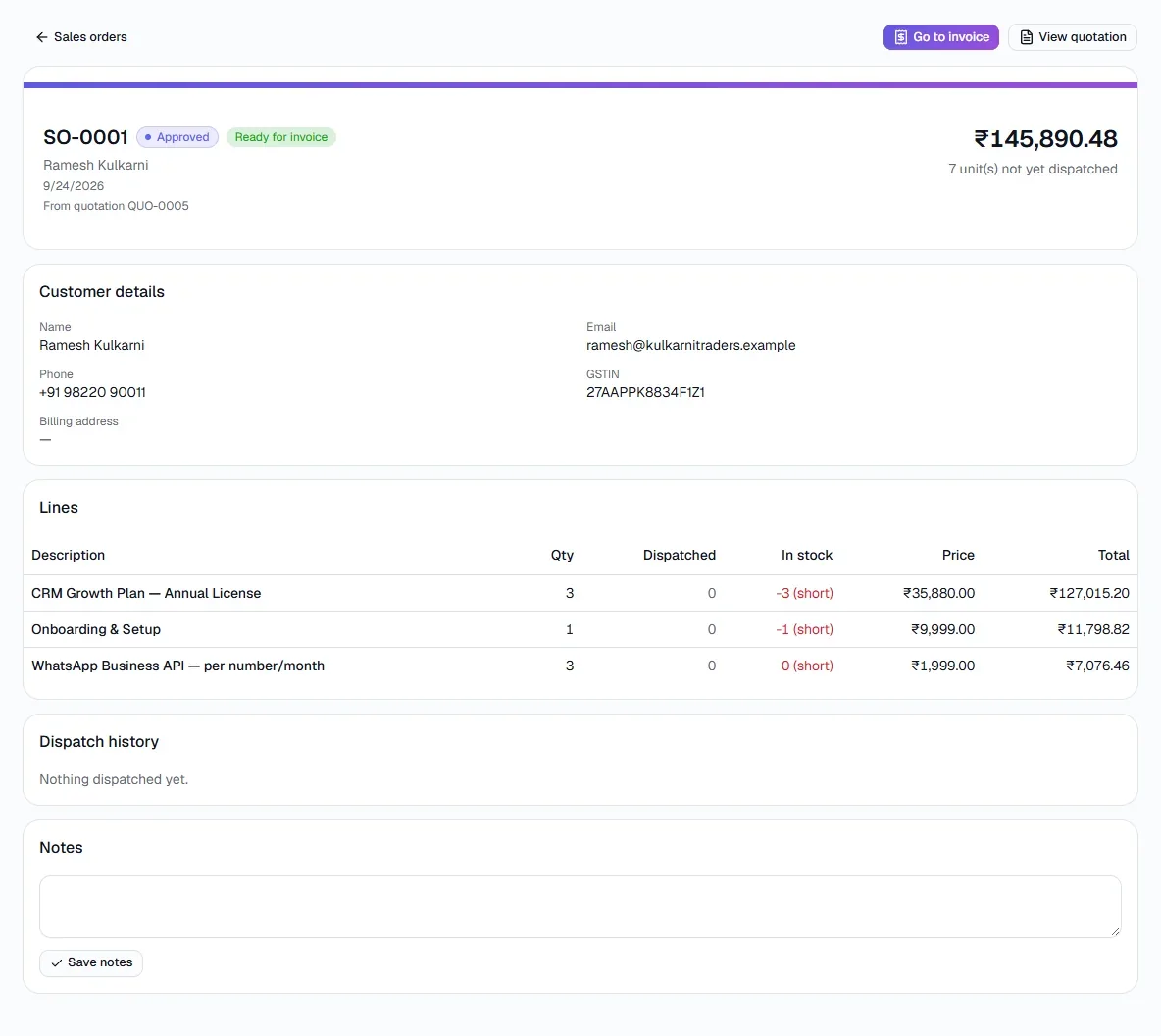Click the -3 (short) stock indicator
The height and width of the screenshot is (1036, 1161).
coord(805,594)
